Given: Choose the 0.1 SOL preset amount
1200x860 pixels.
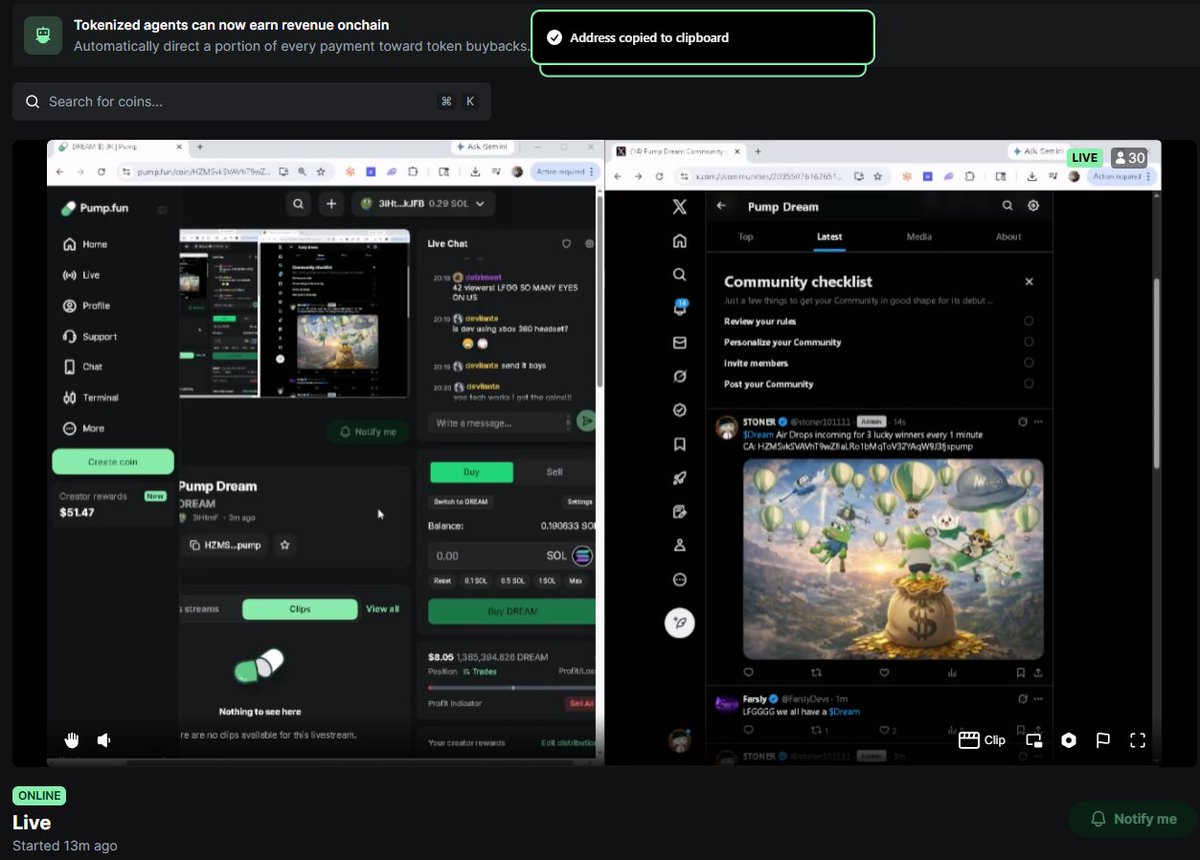Looking at the screenshot, I should click(x=477, y=581).
